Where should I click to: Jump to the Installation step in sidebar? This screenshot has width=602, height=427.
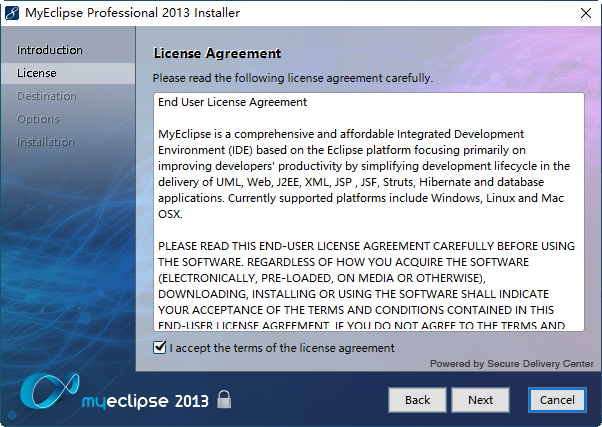pyautogui.click(x=46, y=142)
